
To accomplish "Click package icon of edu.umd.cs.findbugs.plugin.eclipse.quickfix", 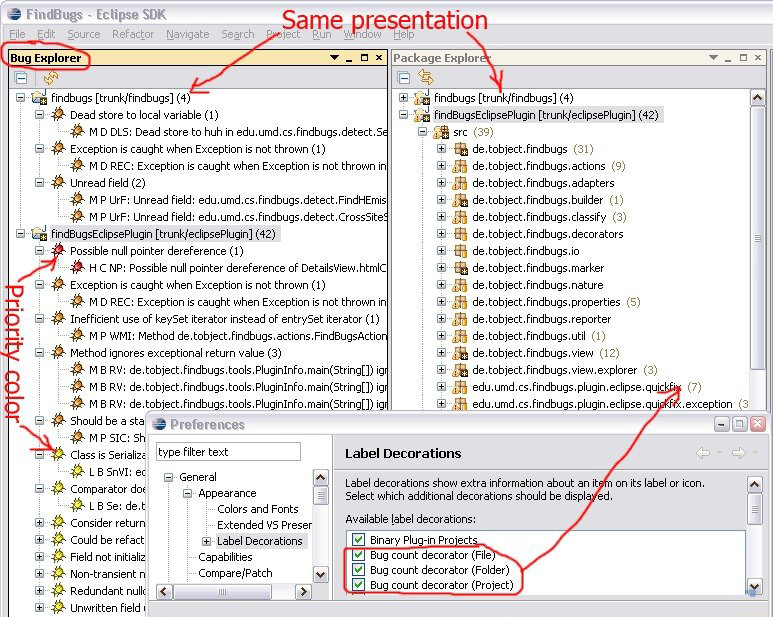I will (460, 387).
